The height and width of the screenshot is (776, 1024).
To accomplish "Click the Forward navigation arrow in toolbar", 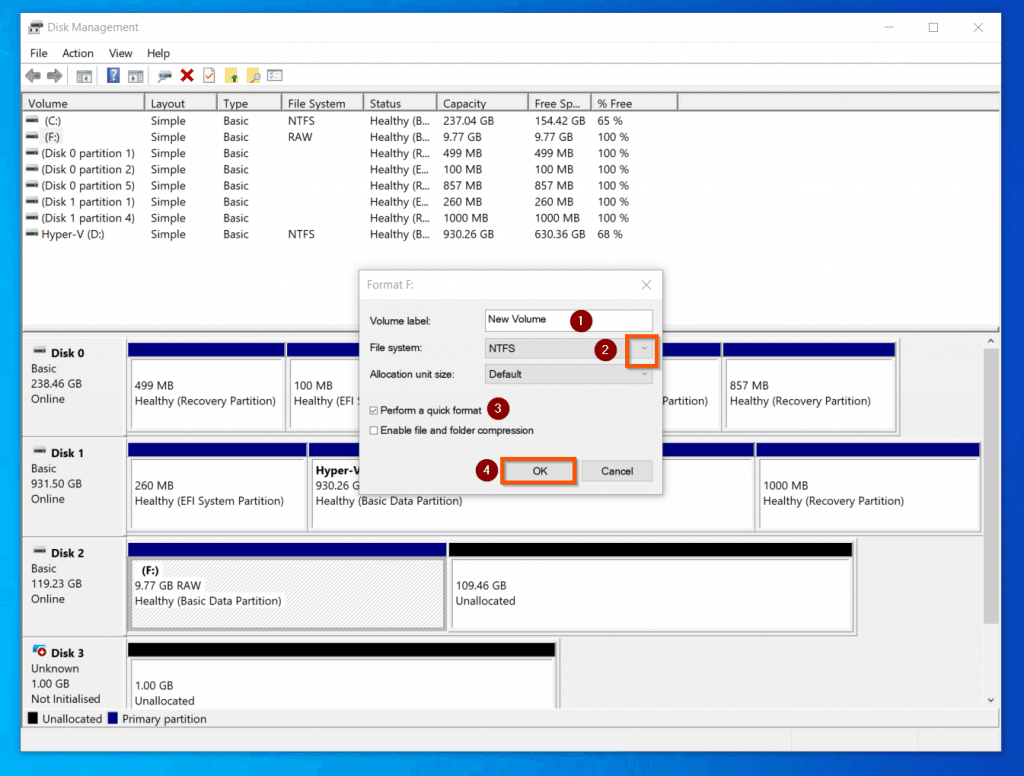I will coord(54,75).
